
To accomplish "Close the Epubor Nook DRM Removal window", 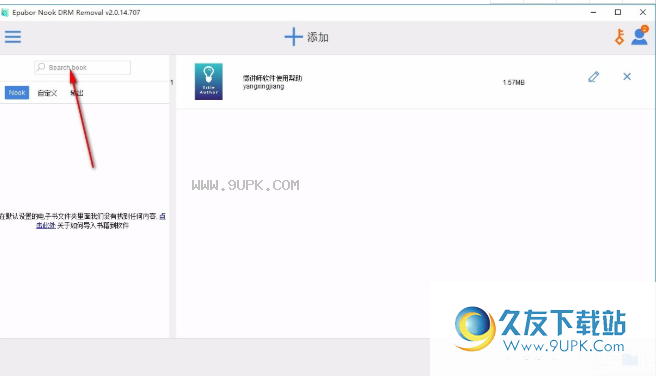I will click(x=643, y=12).
